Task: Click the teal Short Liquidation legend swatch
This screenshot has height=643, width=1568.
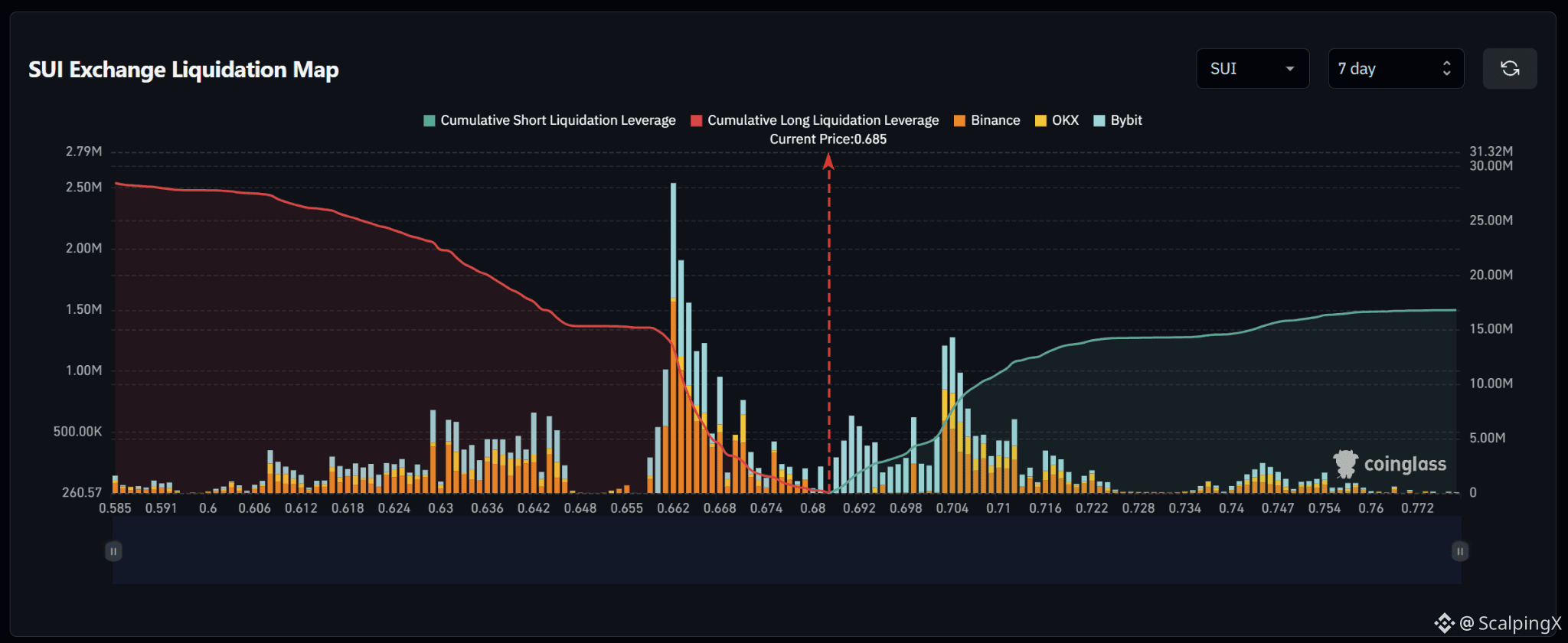Action: click(x=430, y=120)
